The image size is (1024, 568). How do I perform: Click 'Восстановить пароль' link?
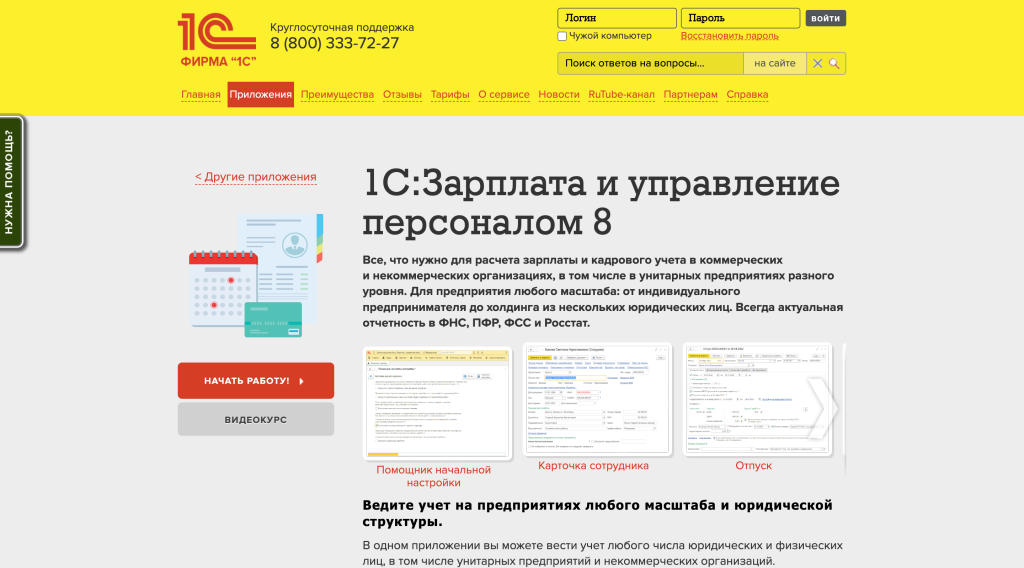(729, 36)
